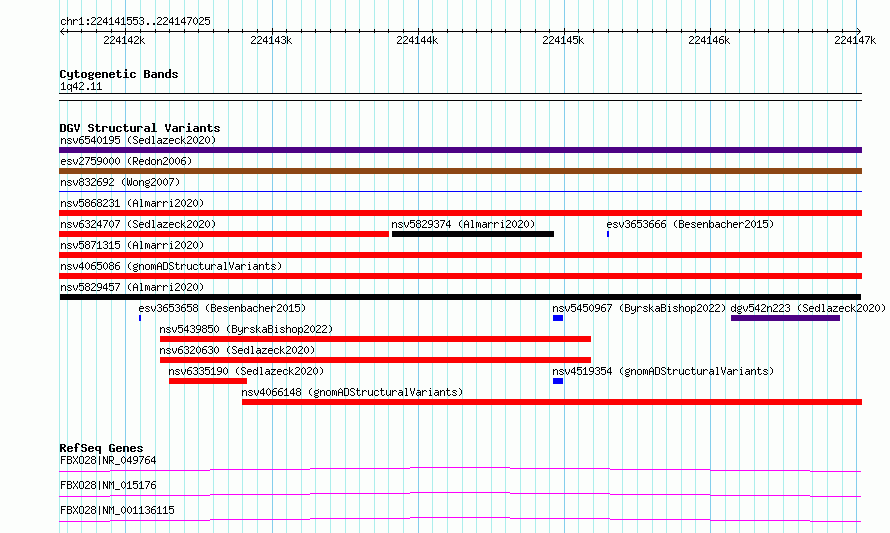The image size is (890, 533).
Task: Select the short red nsv6335190 bar
Action: (x=208, y=381)
